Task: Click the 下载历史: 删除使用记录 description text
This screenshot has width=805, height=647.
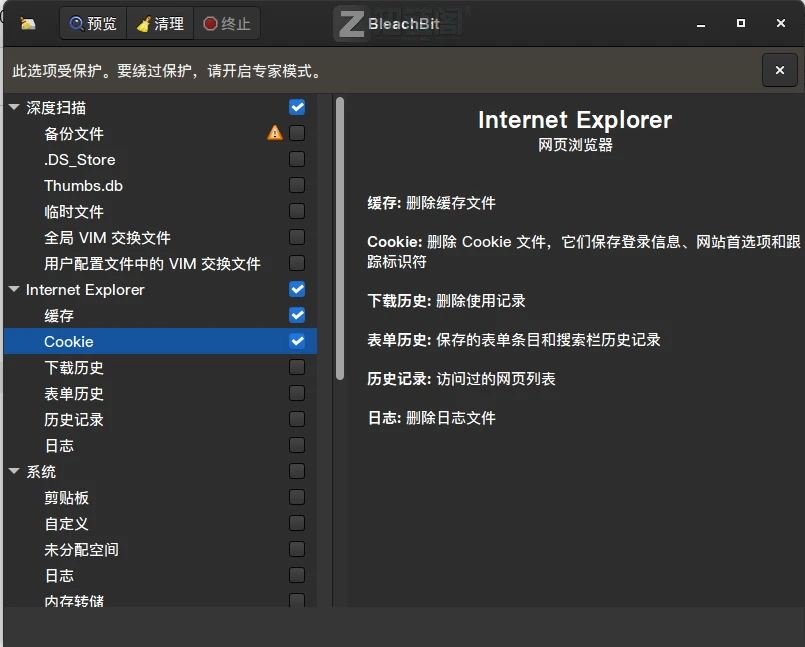Action: click(446, 300)
